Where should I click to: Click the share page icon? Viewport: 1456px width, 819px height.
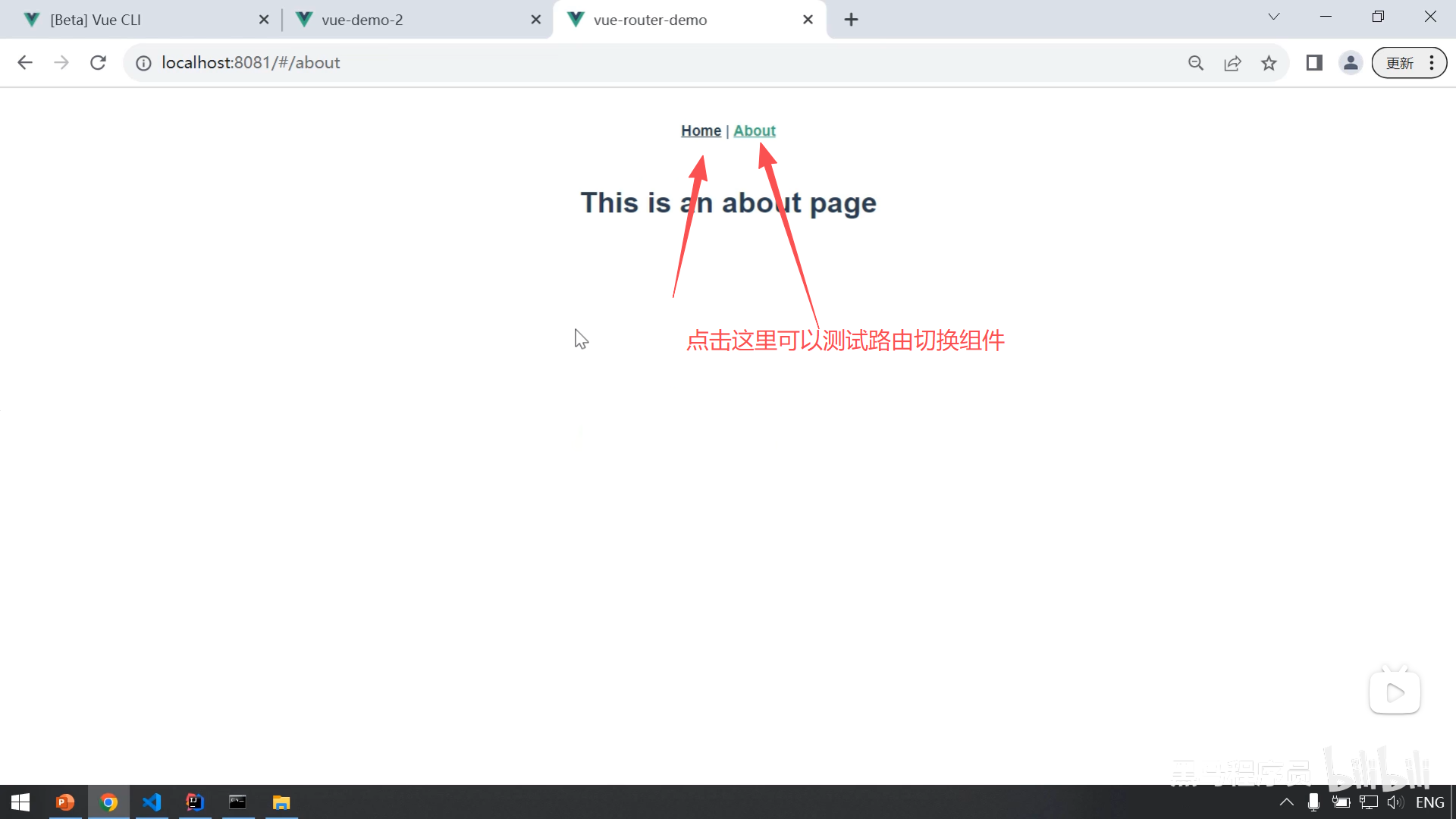pyautogui.click(x=1232, y=63)
